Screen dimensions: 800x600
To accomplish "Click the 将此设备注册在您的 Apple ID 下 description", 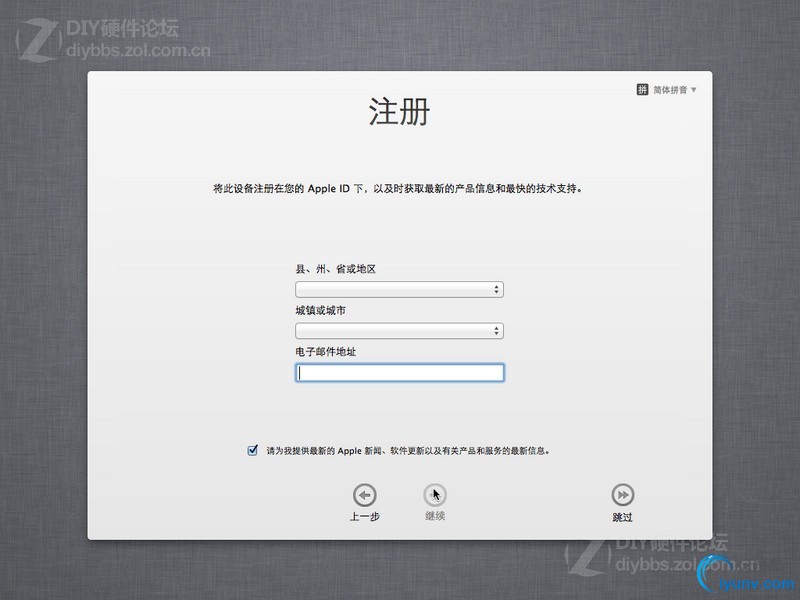I will pos(397,188).
